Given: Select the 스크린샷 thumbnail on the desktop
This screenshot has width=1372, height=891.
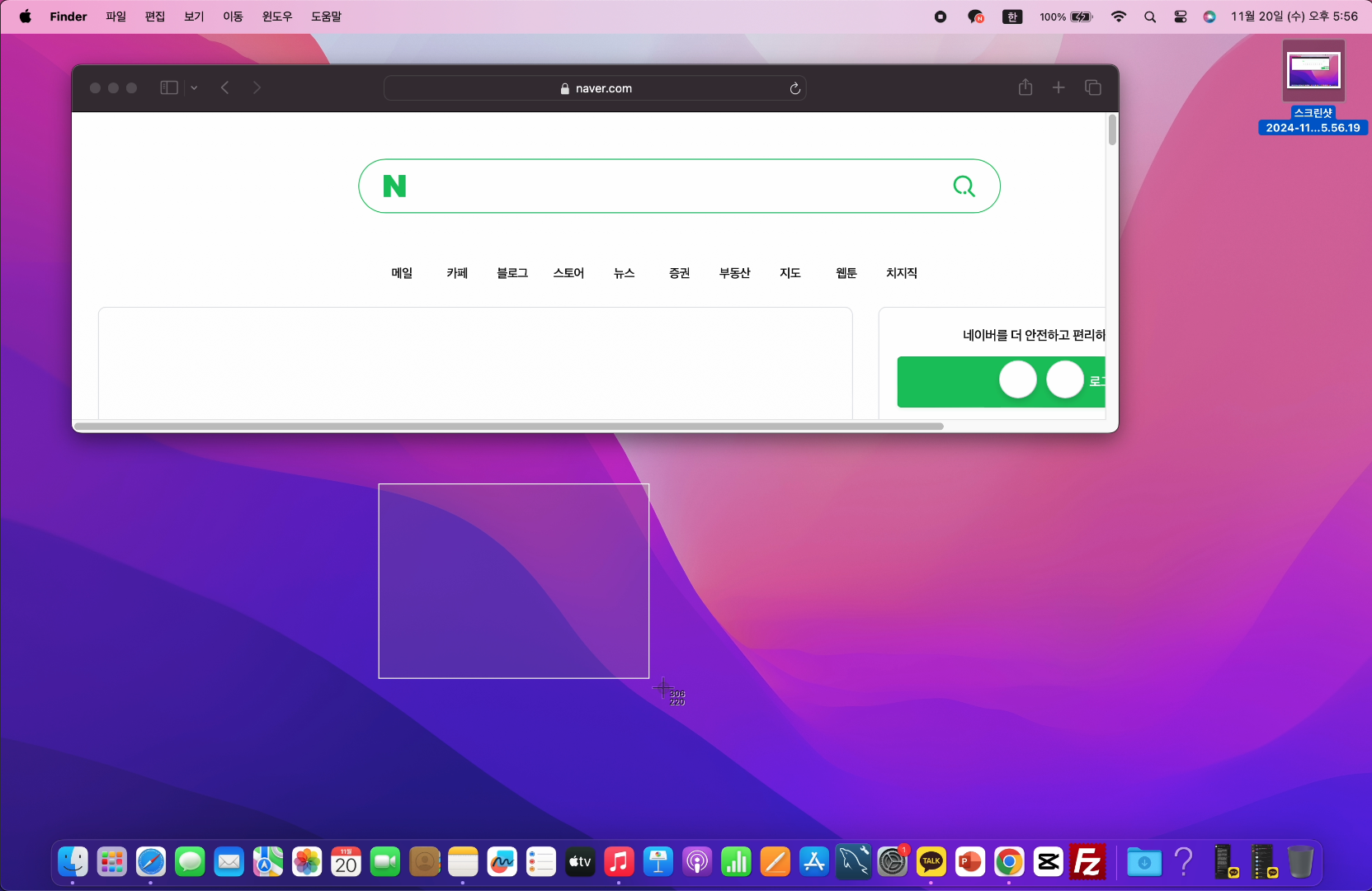Looking at the screenshot, I should [x=1313, y=71].
